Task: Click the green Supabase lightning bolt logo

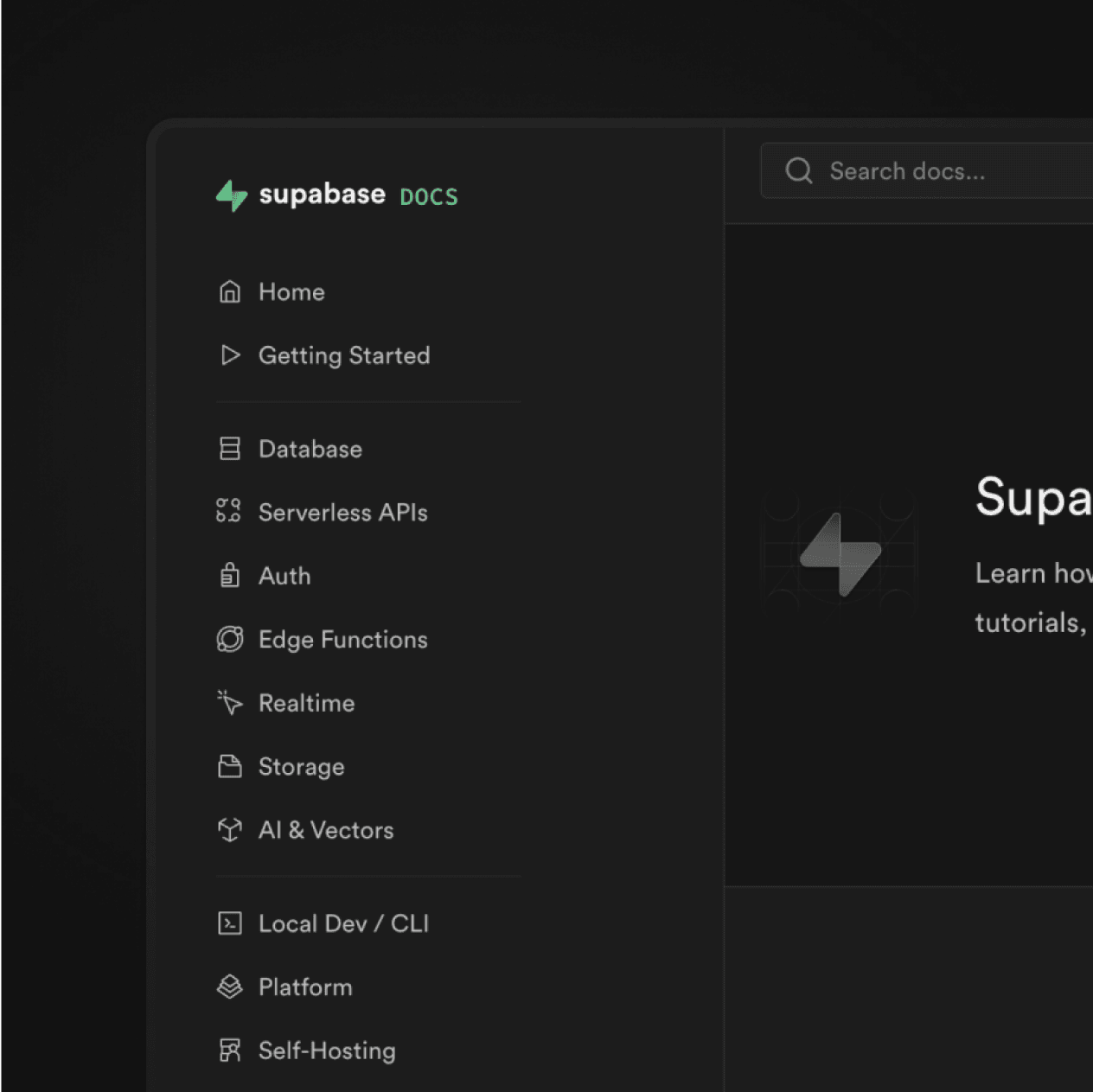Action: (232, 195)
